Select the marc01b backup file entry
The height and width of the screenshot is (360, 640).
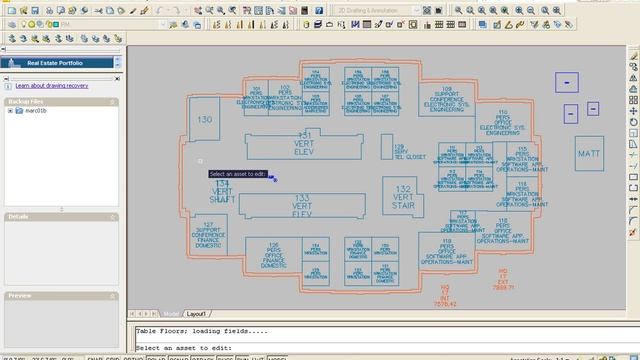coord(36,111)
